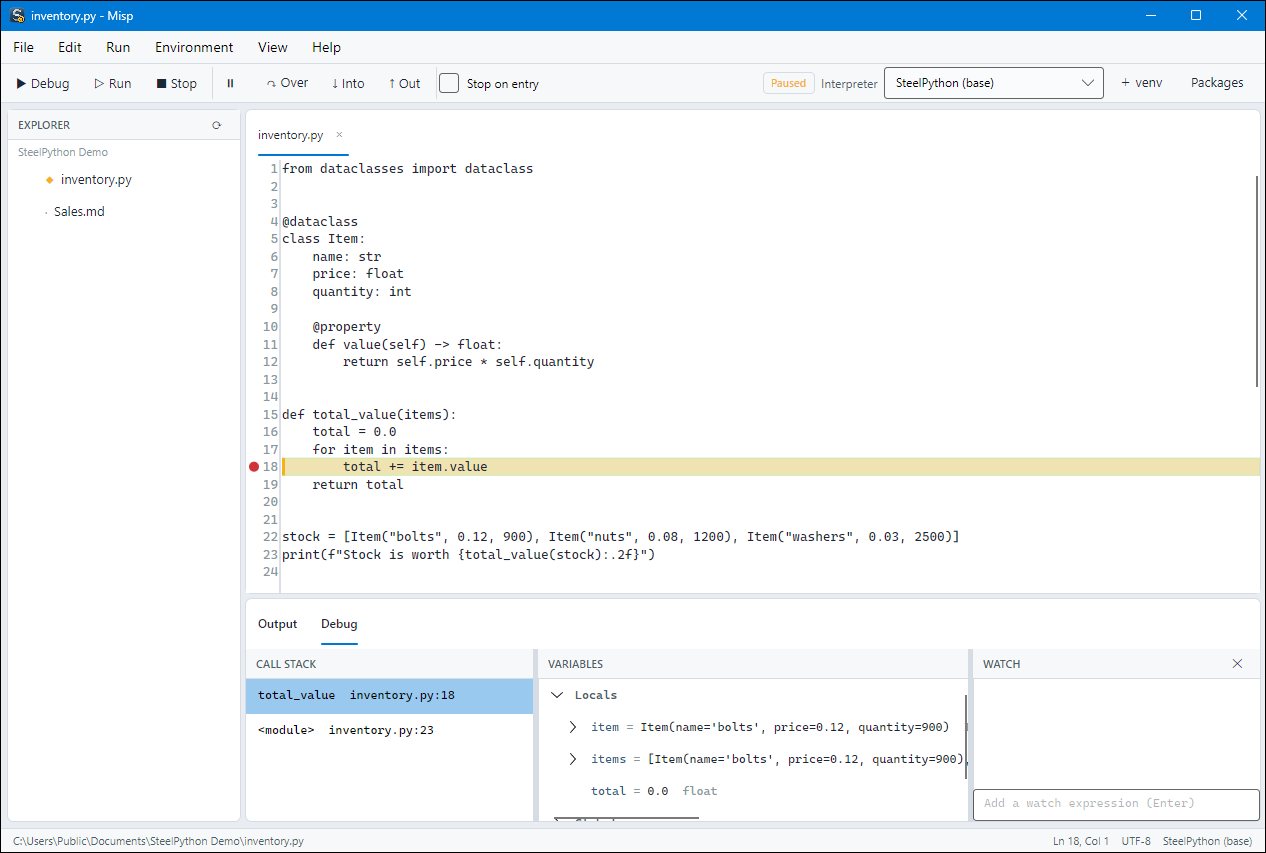This screenshot has height=853, width=1266.
Task: Open the SteelPython (base) interpreter dropdown
Action: click(993, 83)
